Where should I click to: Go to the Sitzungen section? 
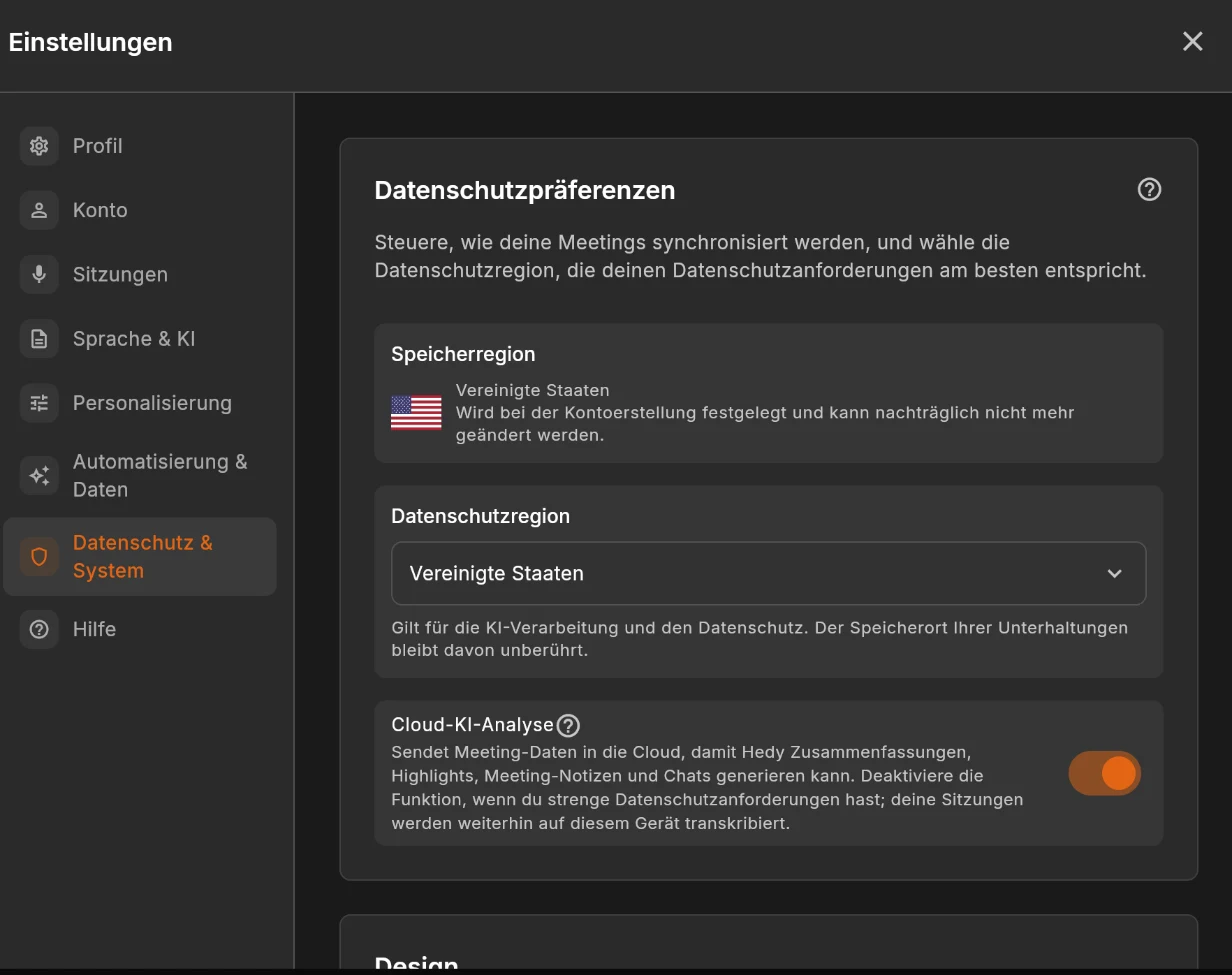pos(140,274)
